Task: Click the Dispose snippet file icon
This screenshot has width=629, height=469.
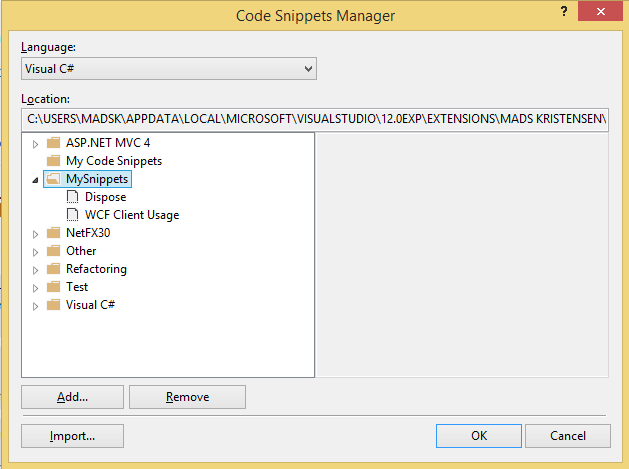Action: [x=72, y=197]
